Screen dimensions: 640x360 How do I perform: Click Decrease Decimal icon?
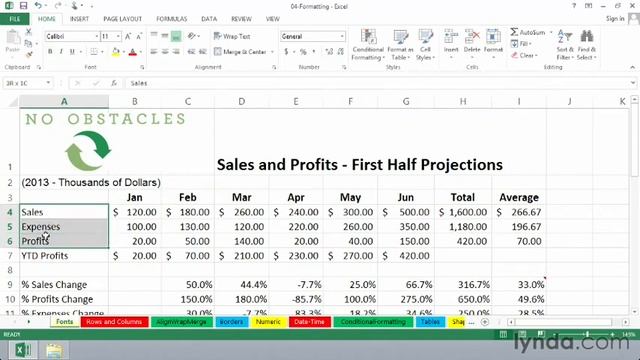pos(341,52)
